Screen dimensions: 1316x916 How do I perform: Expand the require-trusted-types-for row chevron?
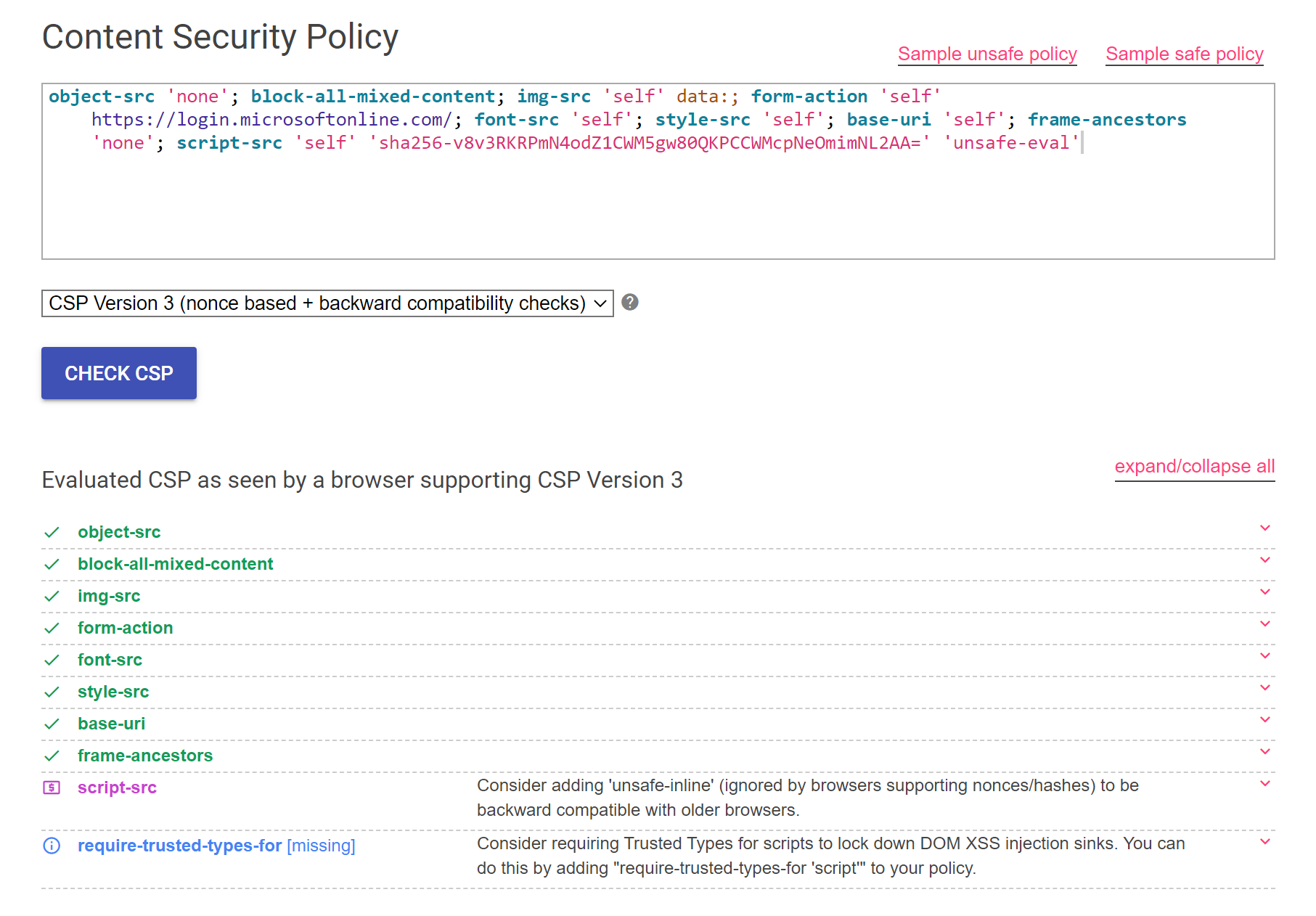1264,842
